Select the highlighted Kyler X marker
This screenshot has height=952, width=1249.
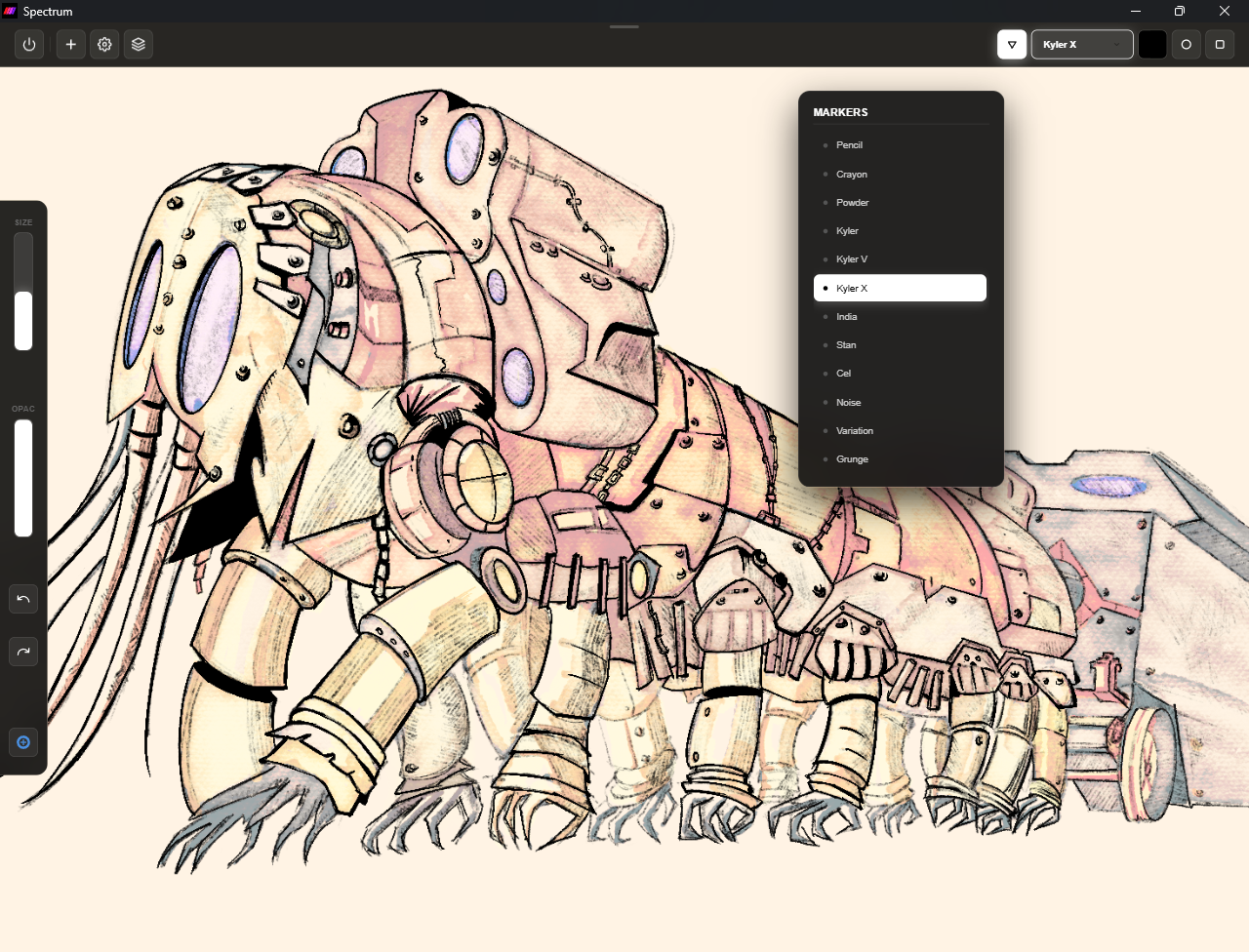900,289
